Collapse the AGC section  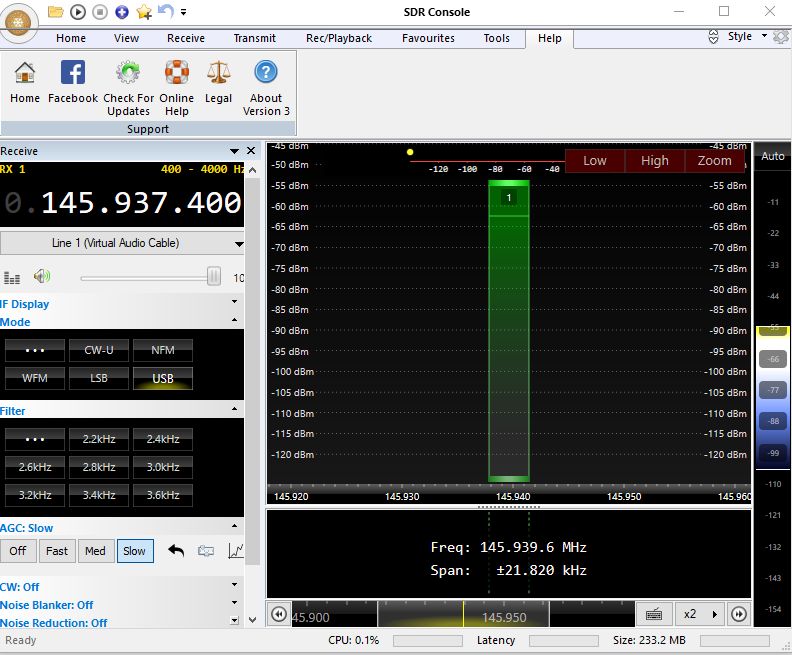pyautogui.click(x=234, y=526)
